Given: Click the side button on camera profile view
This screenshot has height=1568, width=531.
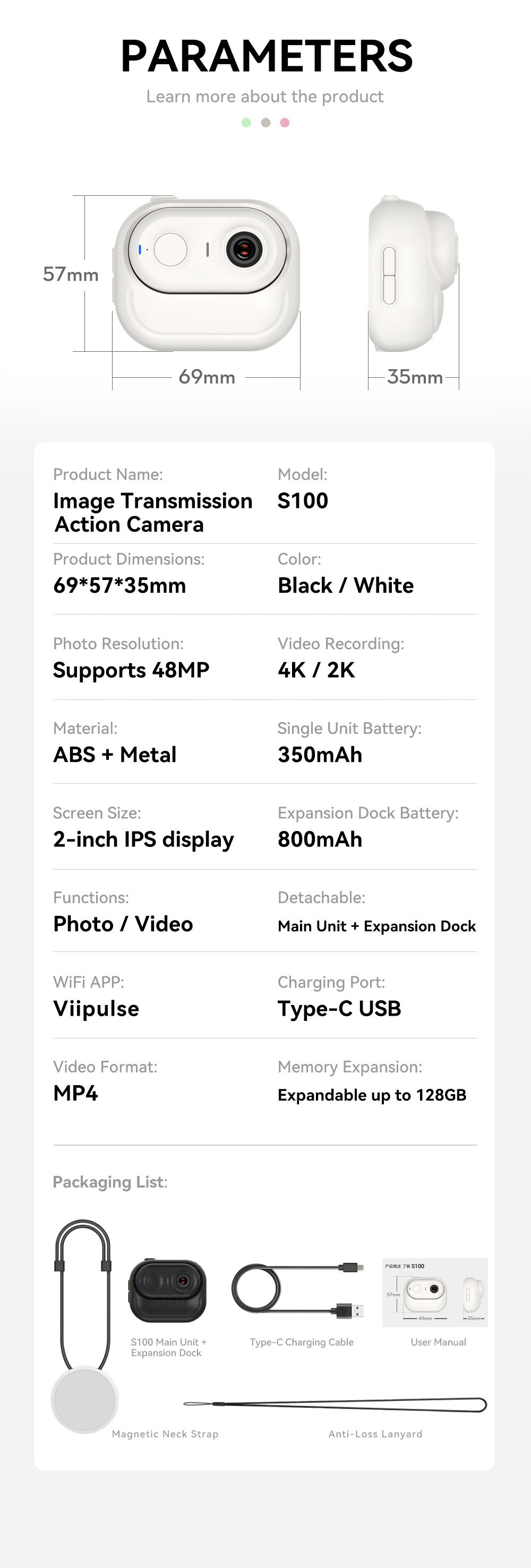Looking at the screenshot, I should [x=389, y=275].
